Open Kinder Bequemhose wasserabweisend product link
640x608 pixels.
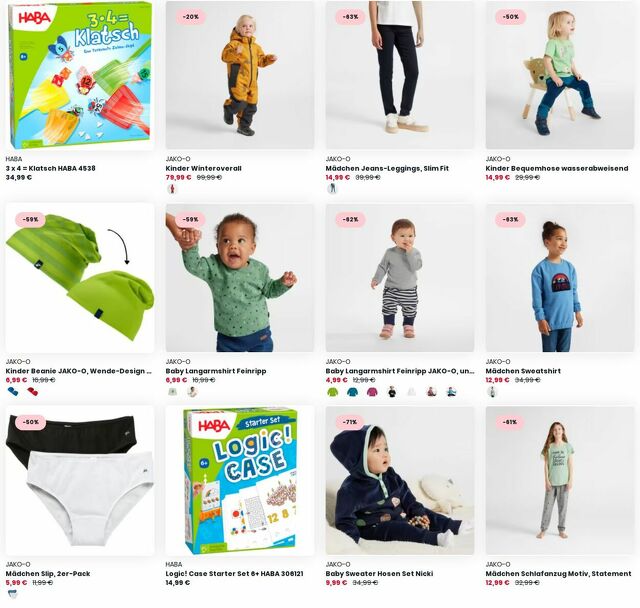point(557,168)
